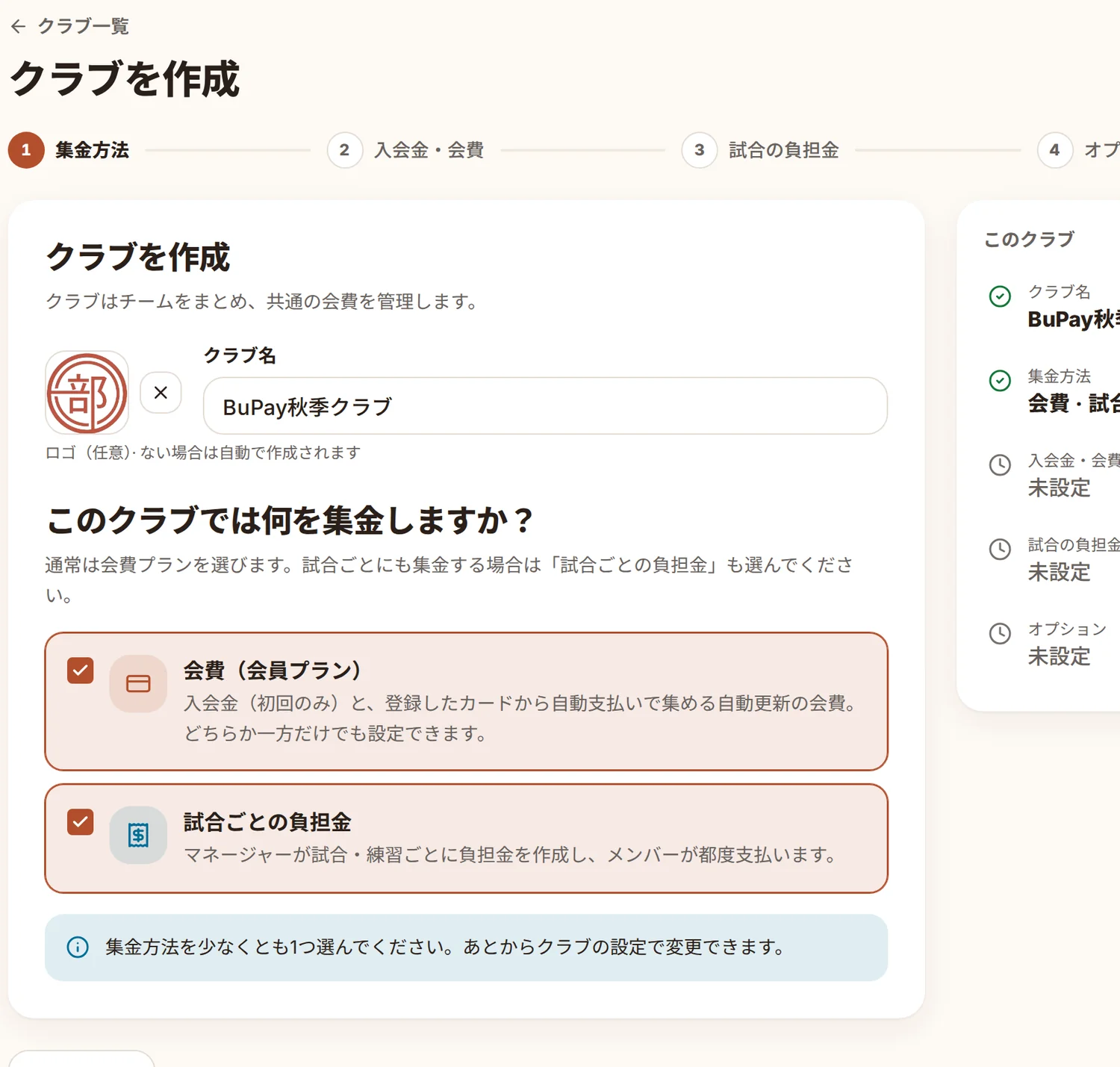
Task: Click the green check icon beside クラブ名 summary
Action: coord(1000,296)
